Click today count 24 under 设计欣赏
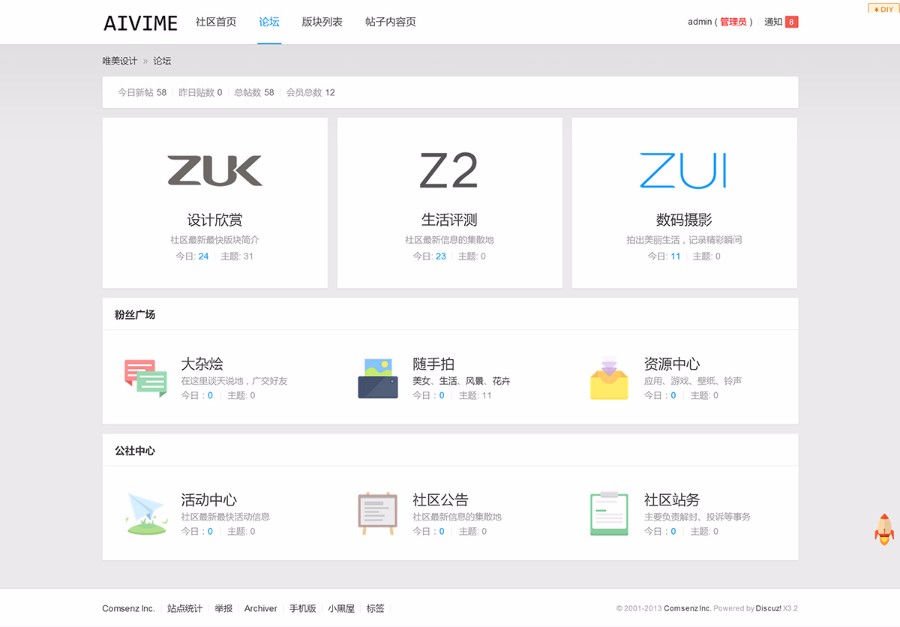Screen dimensions: 900x627 point(203,256)
